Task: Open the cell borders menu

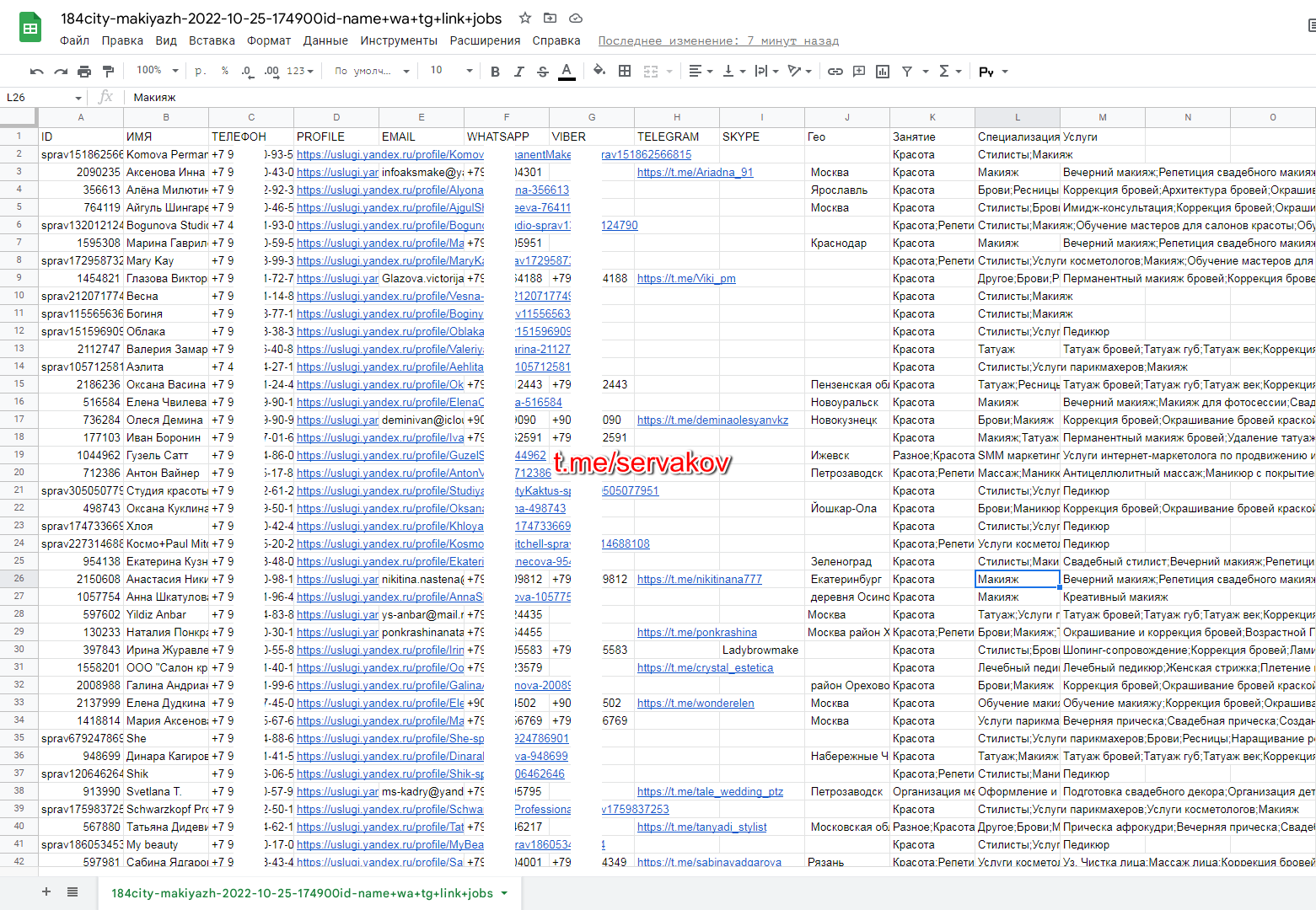Action: pos(625,71)
